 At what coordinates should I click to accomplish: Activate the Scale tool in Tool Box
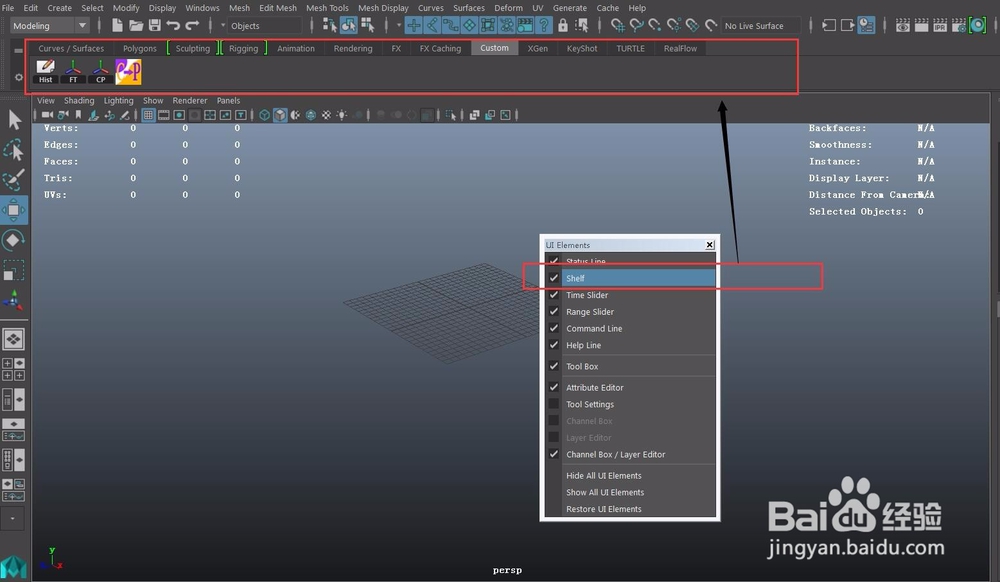(x=14, y=270)
